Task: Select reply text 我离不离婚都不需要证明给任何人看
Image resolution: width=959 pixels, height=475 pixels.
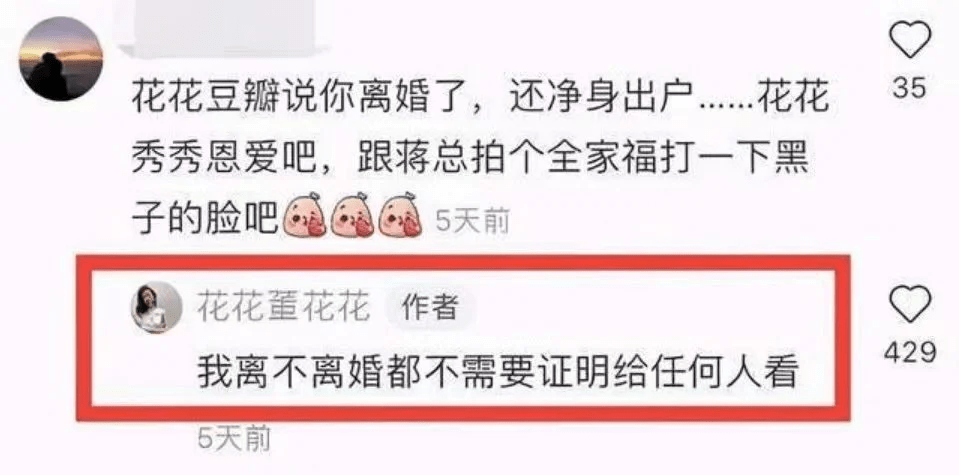Action: [498, 372]
